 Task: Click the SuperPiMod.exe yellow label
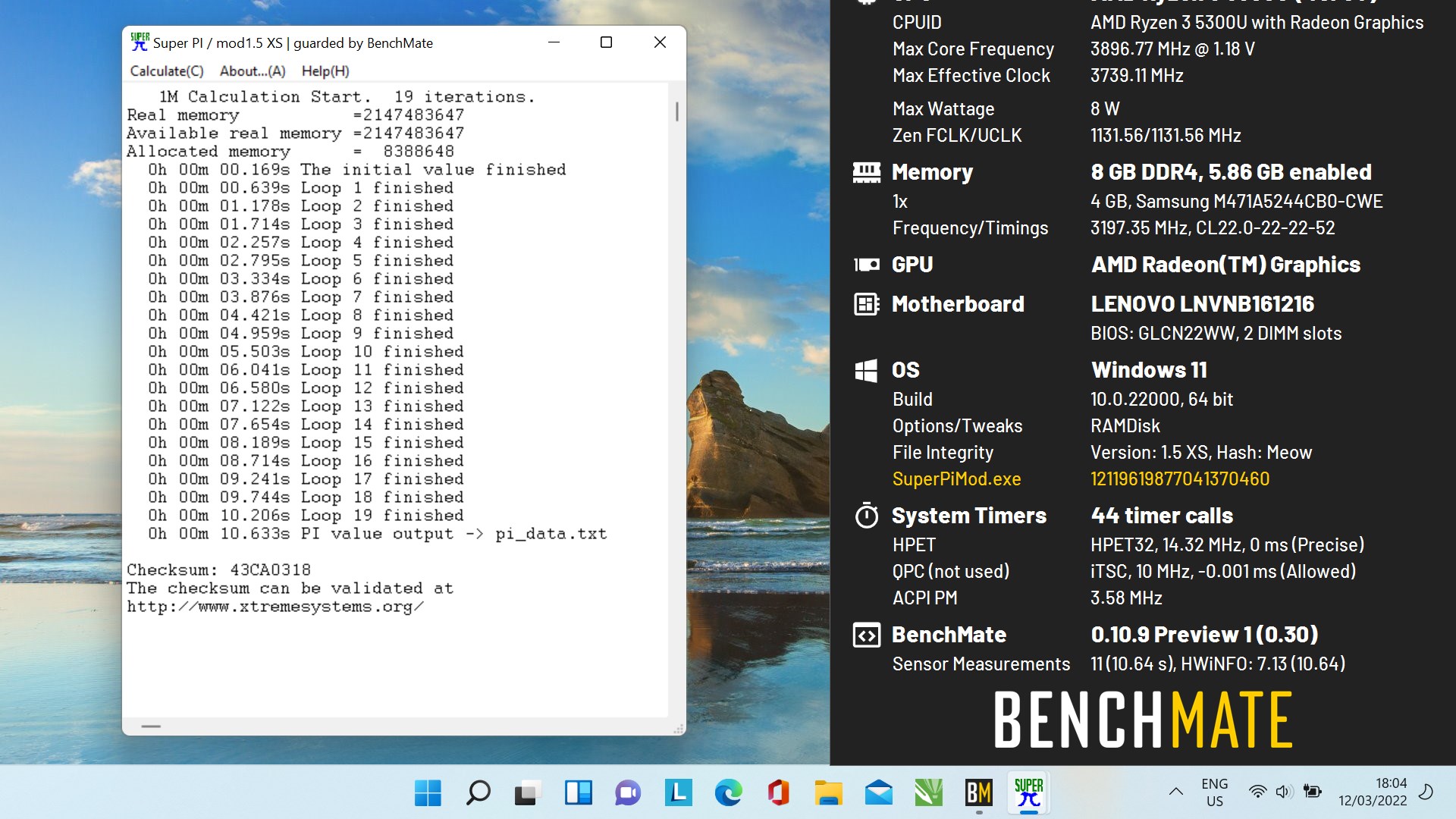click(956, 479)
